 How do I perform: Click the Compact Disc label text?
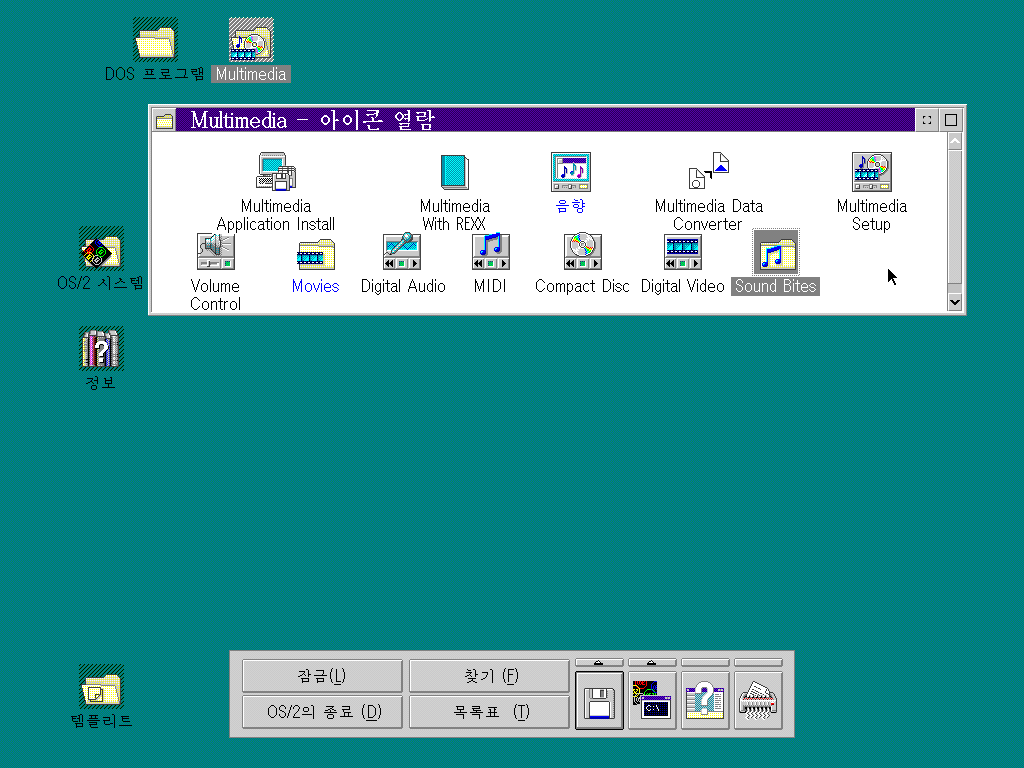pyautogui.click(x=582, y=286)
